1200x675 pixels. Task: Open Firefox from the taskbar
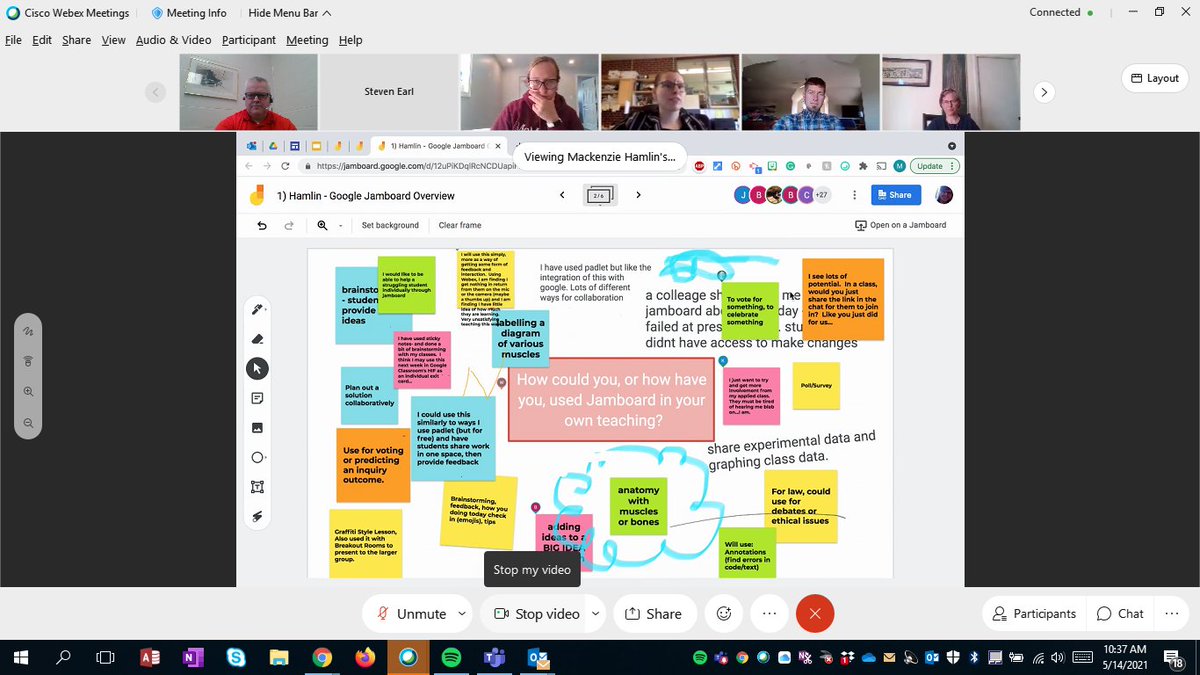click(x=365, y=658)
